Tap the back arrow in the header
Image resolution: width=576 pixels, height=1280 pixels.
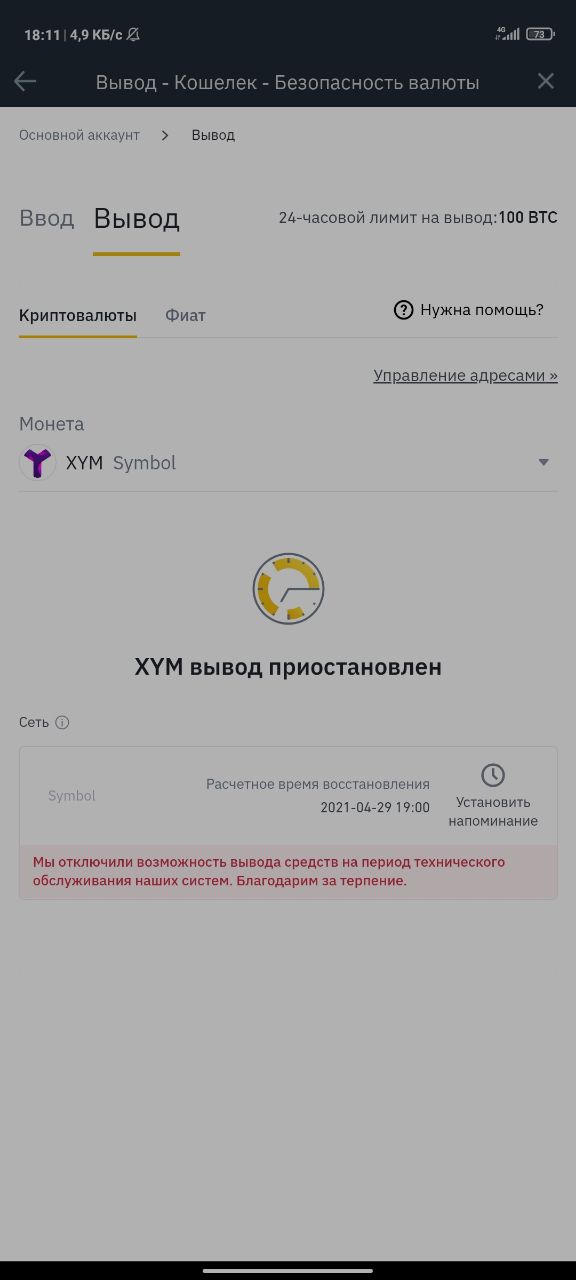(x=25, y=82)
